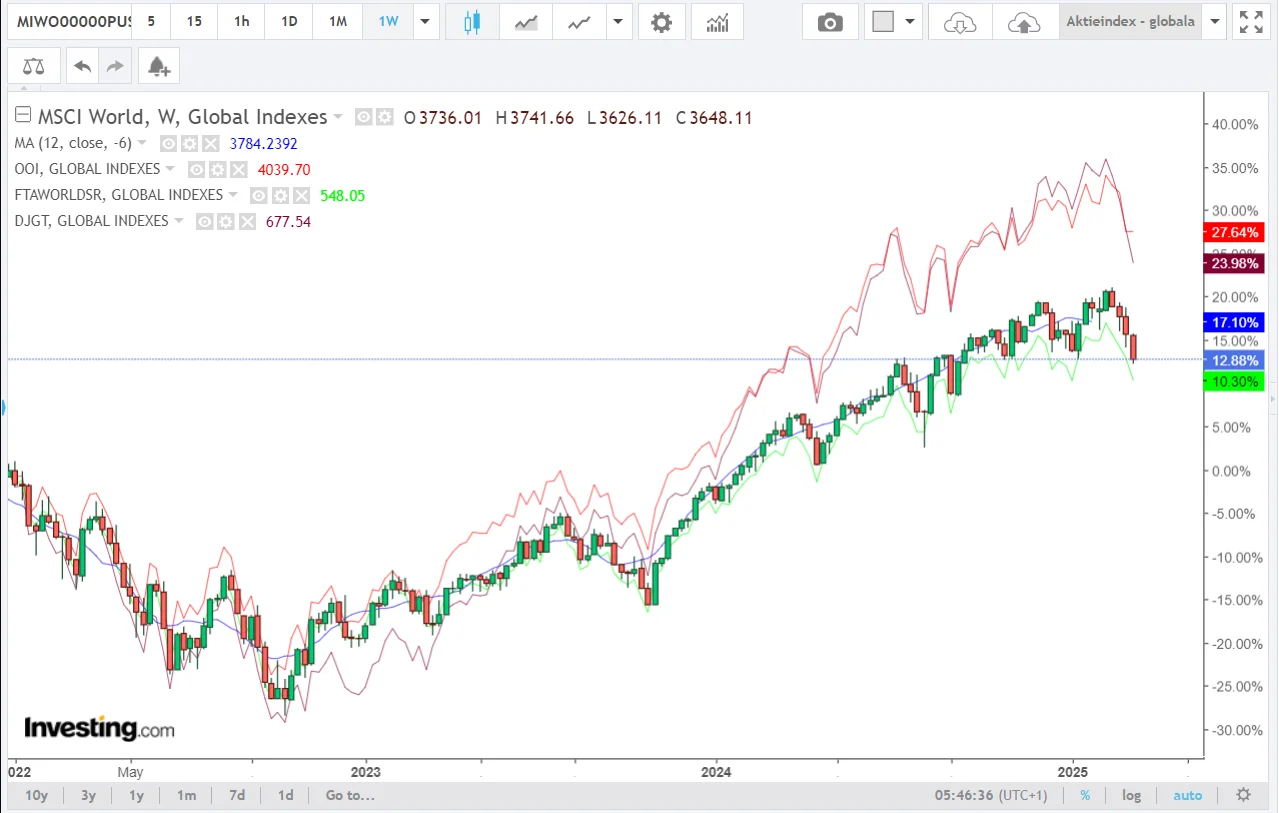
Task: Open dropdown arrow beside Aktieindex - globala
Action: pos(1215,22)
